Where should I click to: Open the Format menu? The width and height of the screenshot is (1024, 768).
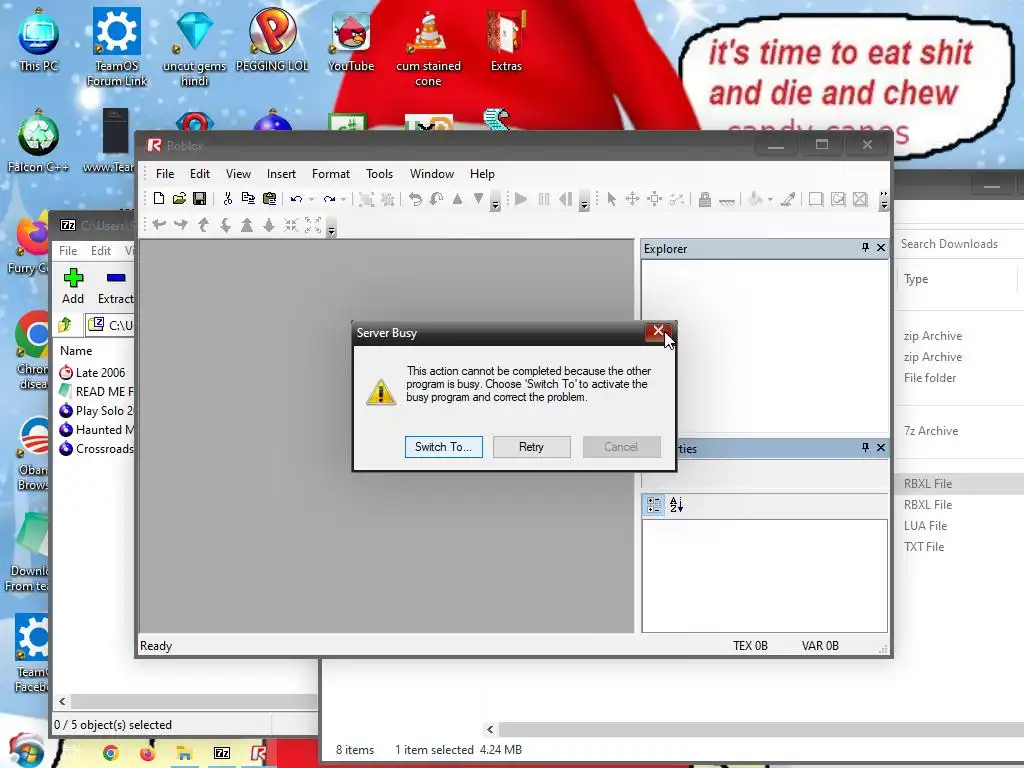coord(331,174)
